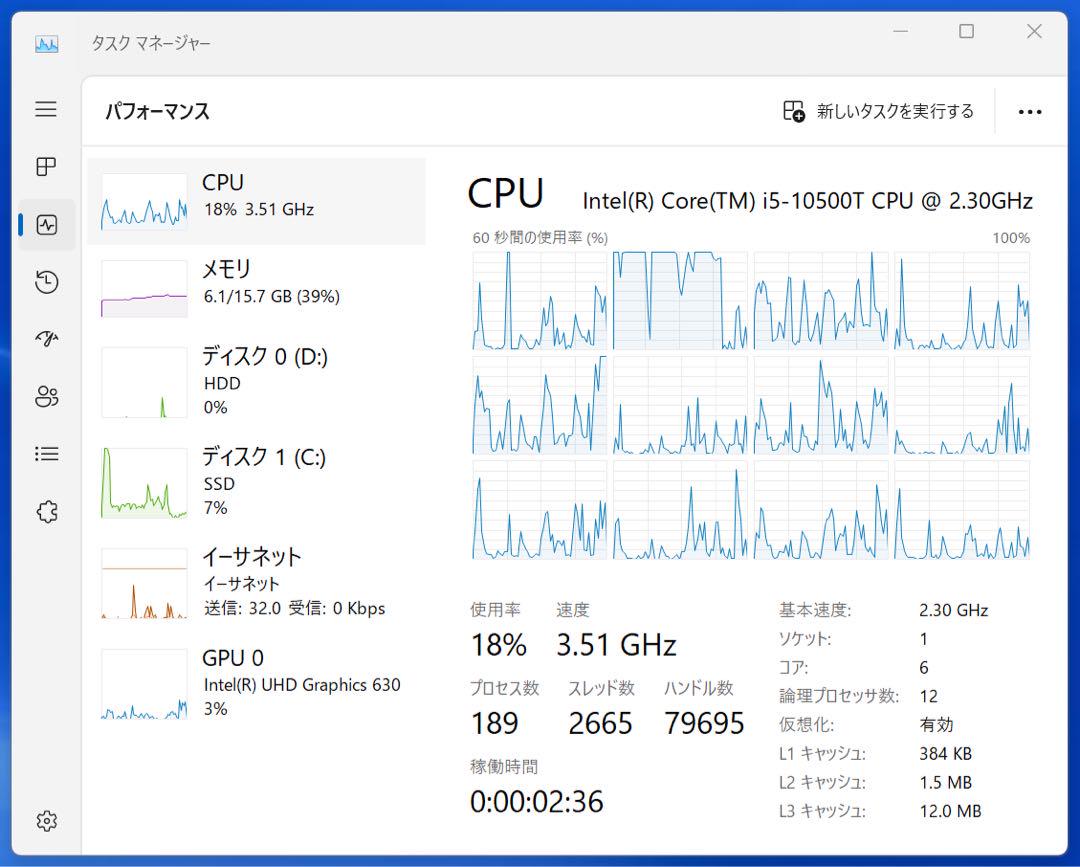Viewport: 1080px width, 867px height.
Task: Open the Users page icon
Action: pos(47,397)
